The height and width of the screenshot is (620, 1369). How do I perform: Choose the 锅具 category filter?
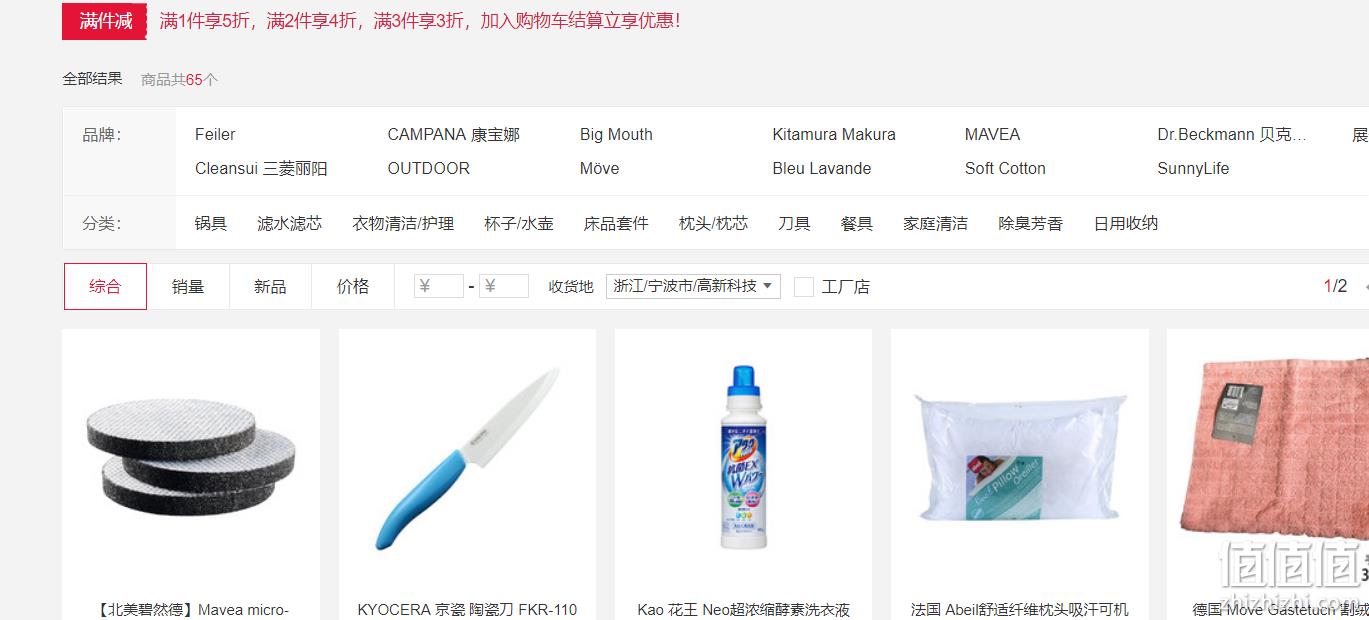point(211,223)
